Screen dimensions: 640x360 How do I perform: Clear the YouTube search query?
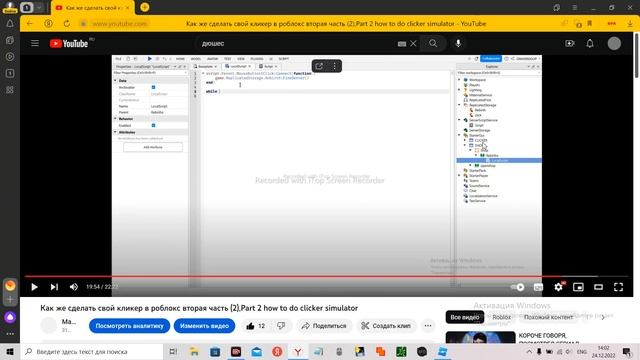(x=413, y=43)
